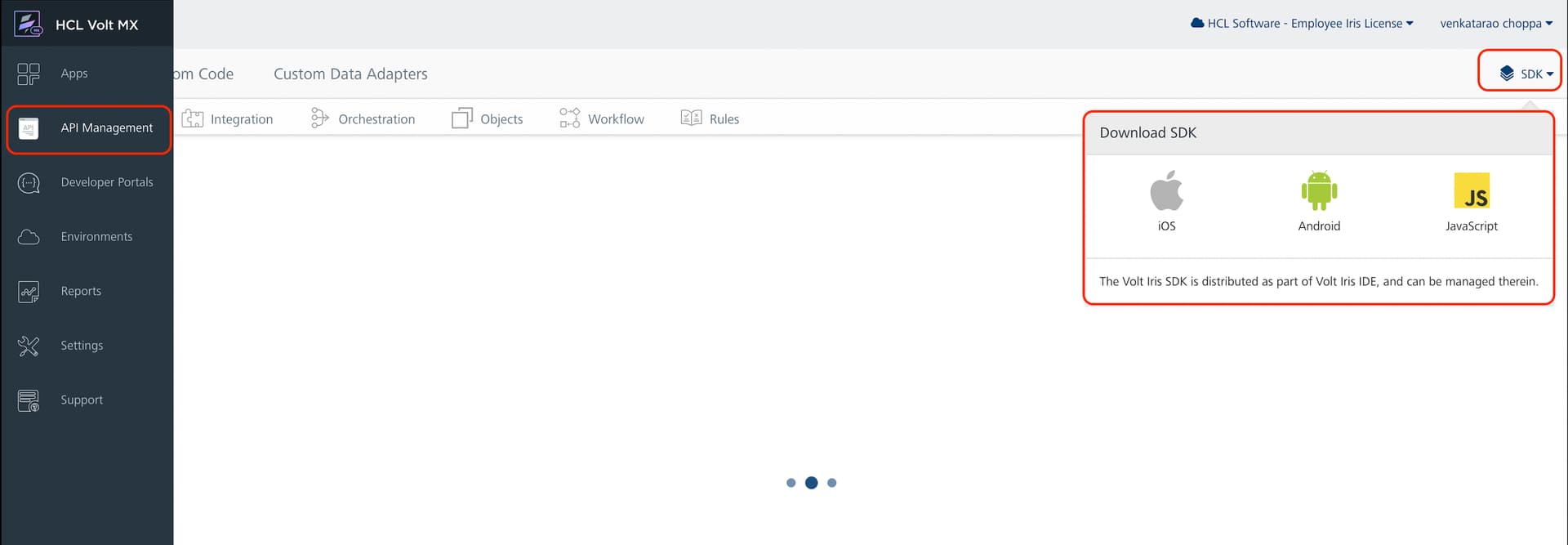
Task: Open the Custom Data Adapters tab
Action: point(350,74)
